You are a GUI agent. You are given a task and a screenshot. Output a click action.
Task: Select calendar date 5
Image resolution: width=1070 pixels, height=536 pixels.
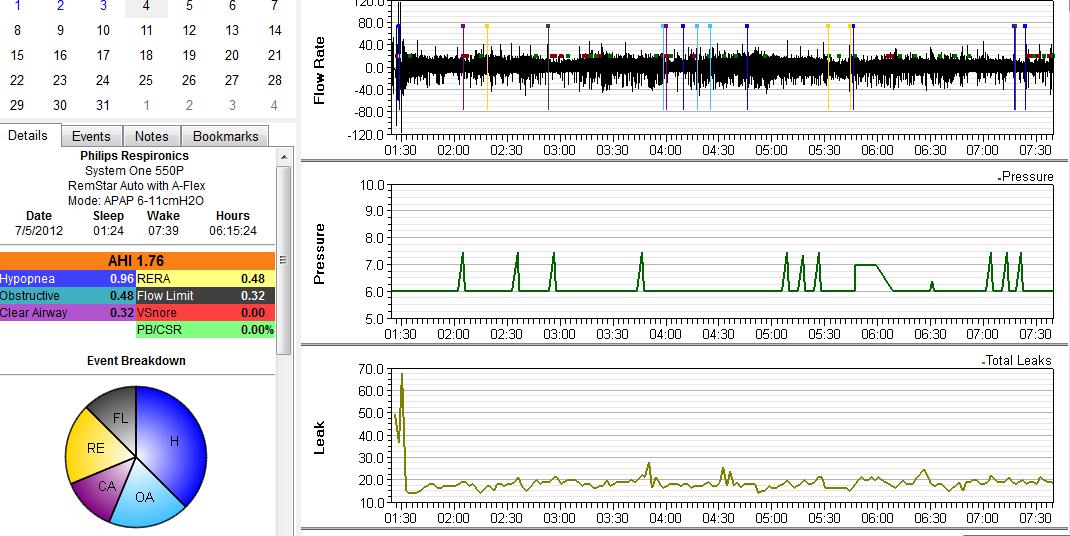(189, 5)
